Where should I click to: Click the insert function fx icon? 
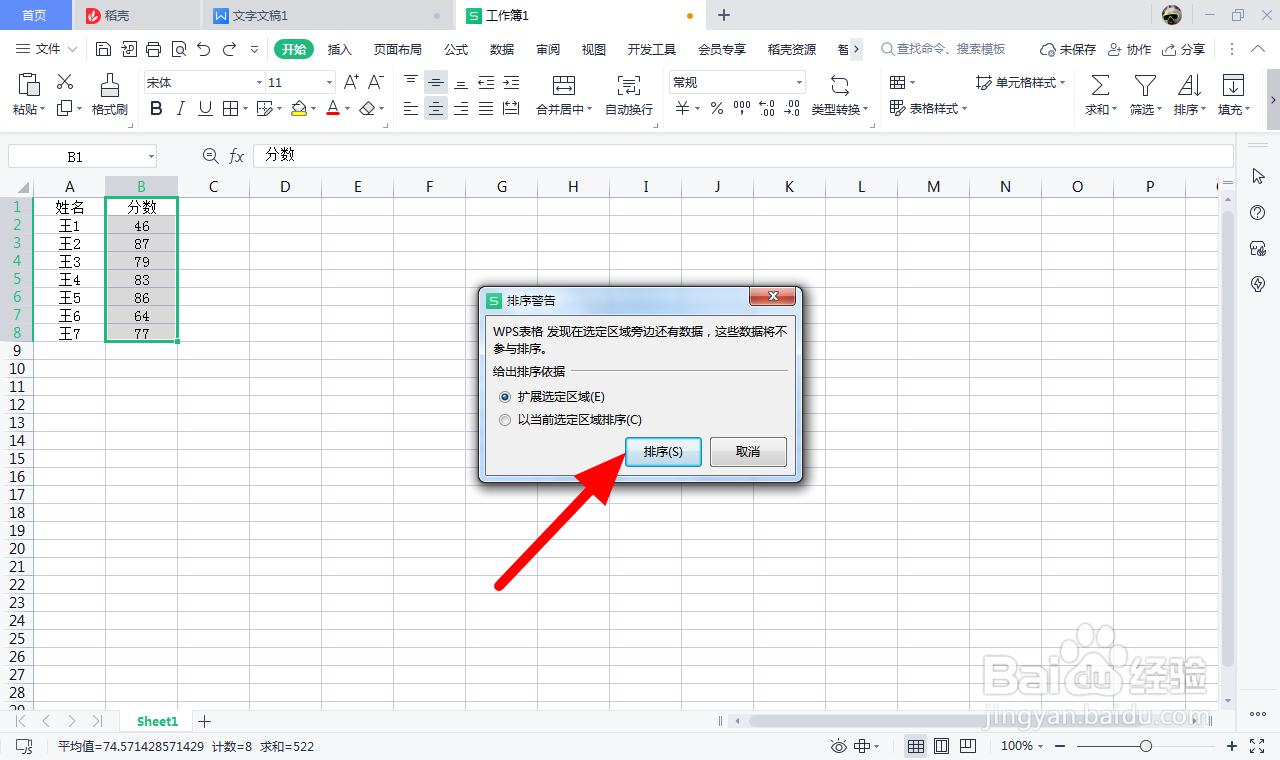pyautogui.click(x=237, y=156)
